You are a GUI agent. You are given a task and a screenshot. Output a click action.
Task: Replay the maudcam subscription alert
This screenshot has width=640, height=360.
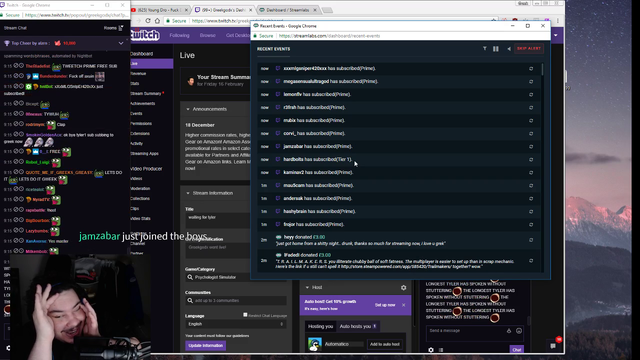[x=531, y=186]
